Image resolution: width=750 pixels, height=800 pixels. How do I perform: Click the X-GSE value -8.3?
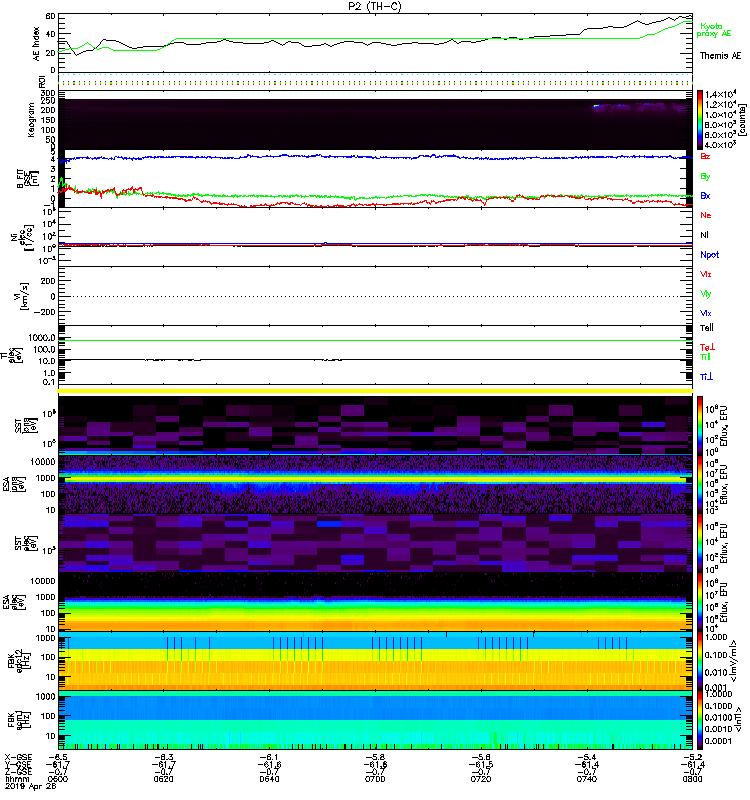[x=163, y=757]
